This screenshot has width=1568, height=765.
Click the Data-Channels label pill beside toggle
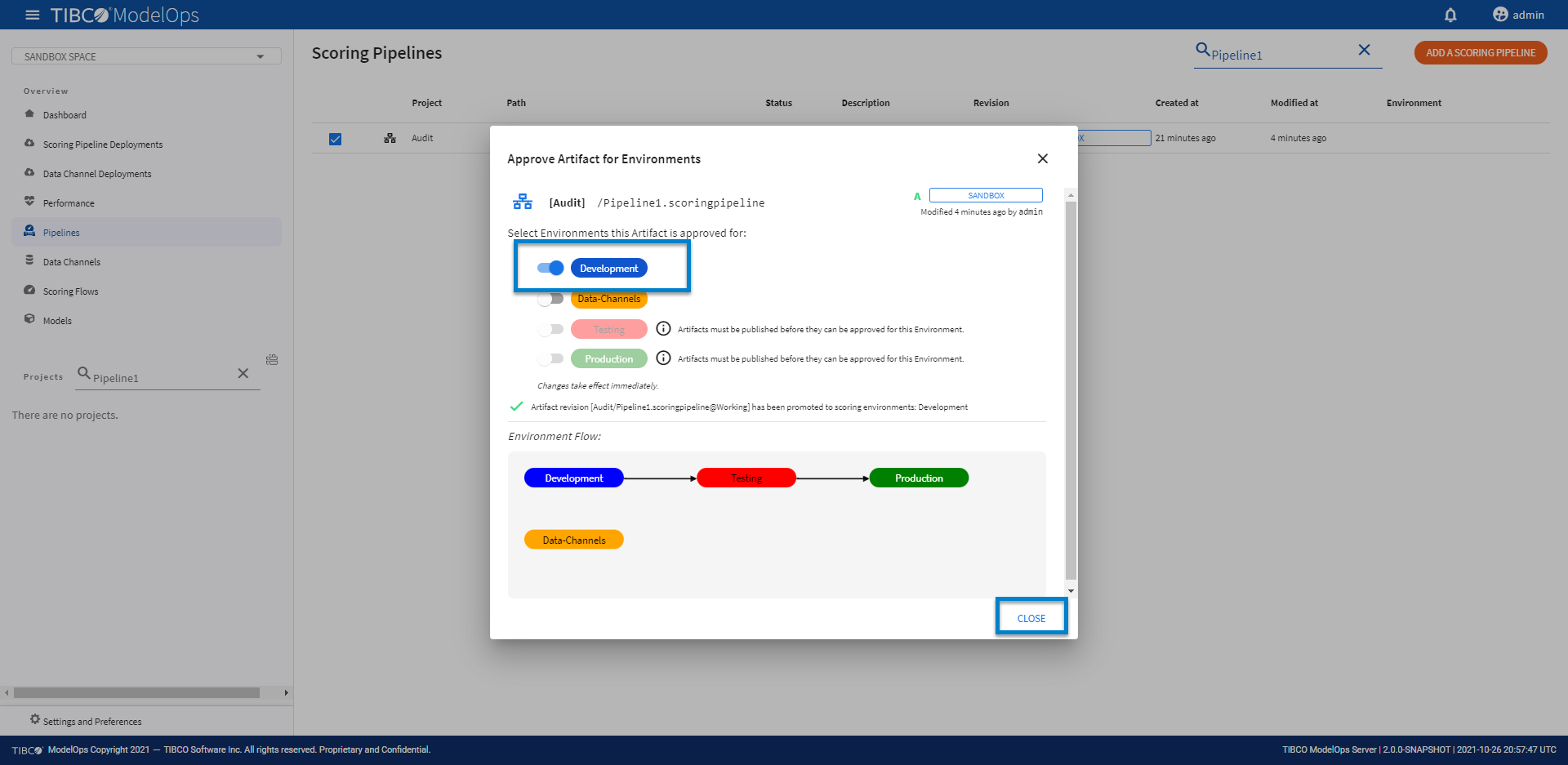[609, 299]
